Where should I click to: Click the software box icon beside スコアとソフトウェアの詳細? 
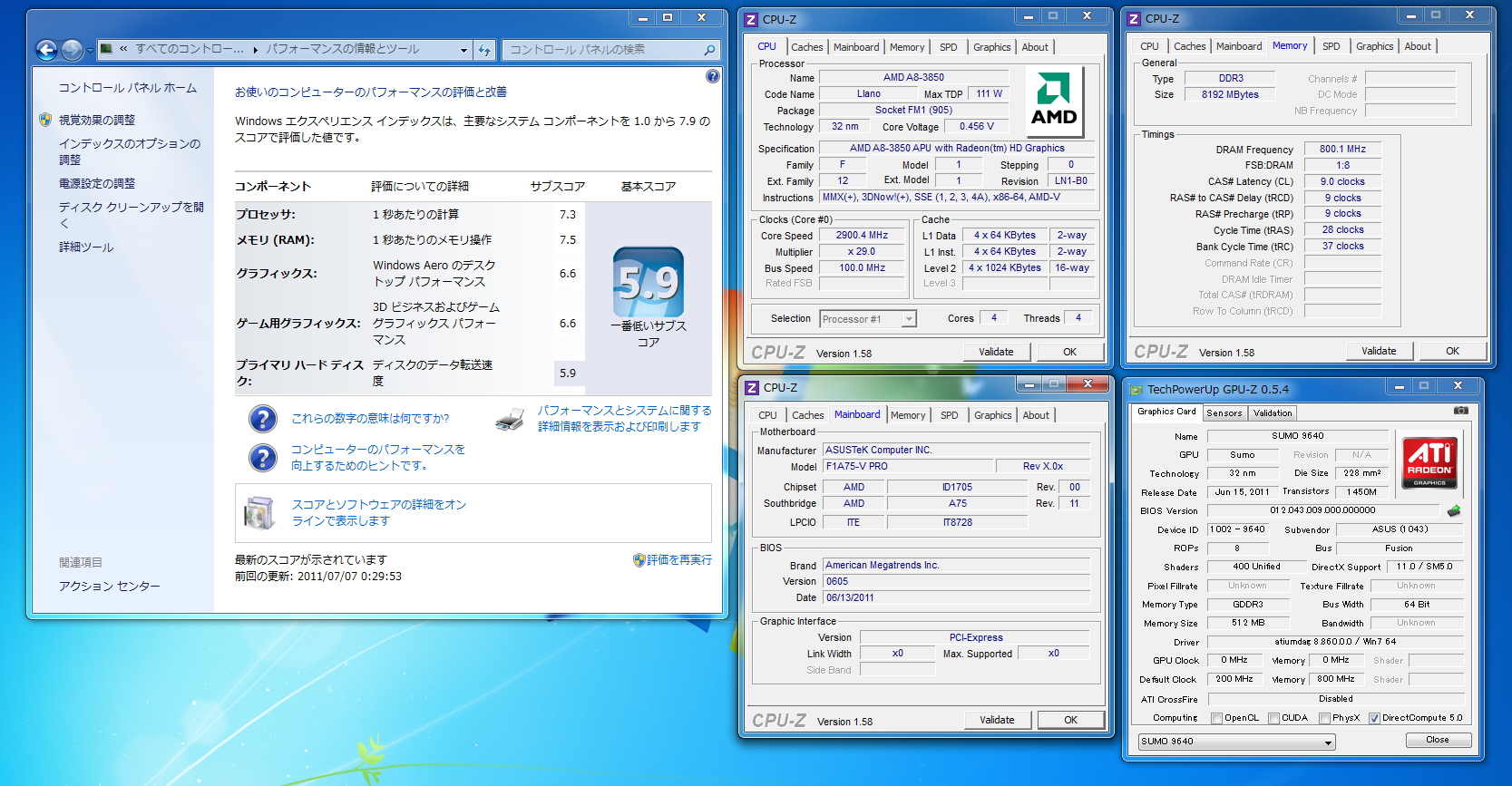(x=259, y=513)
